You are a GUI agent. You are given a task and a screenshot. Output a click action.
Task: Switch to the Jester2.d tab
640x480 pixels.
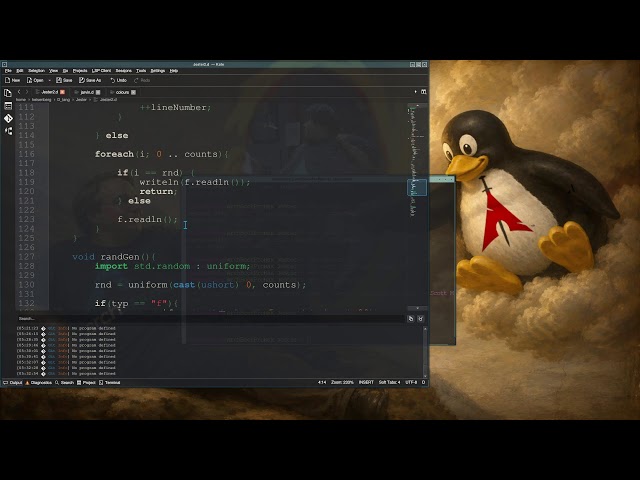(49, 92)
